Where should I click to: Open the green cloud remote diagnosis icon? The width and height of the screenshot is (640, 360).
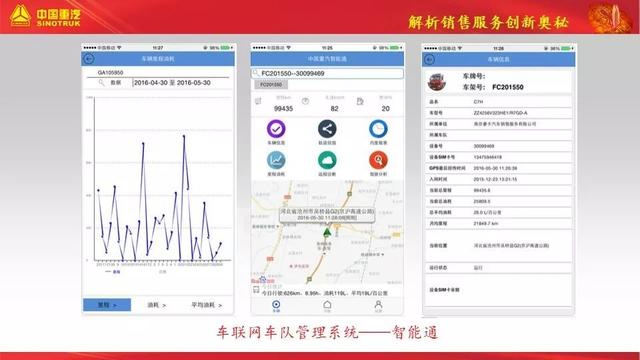pyautogui.click(x=327, y=160)
